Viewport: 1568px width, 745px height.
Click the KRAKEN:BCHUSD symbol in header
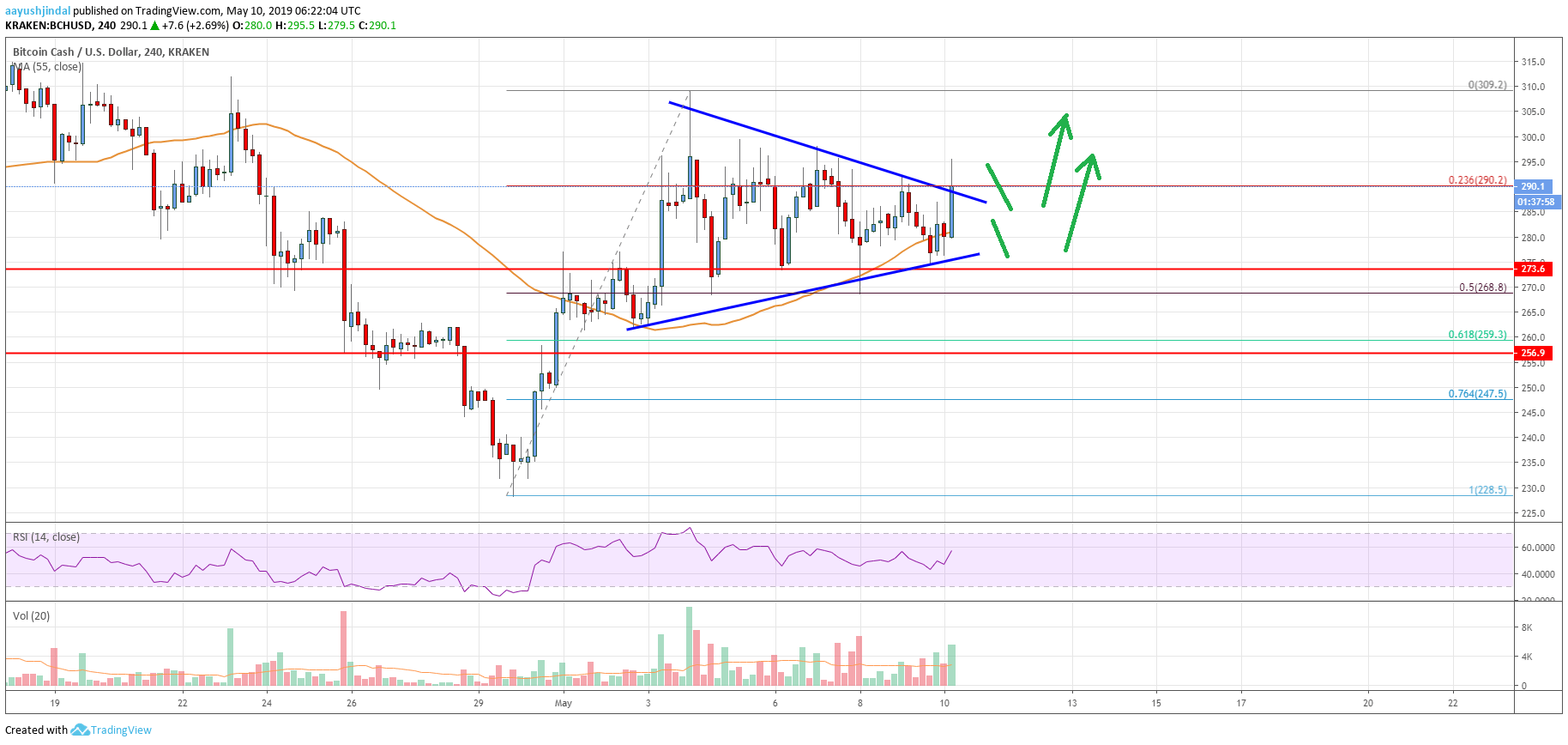point(48,25)
